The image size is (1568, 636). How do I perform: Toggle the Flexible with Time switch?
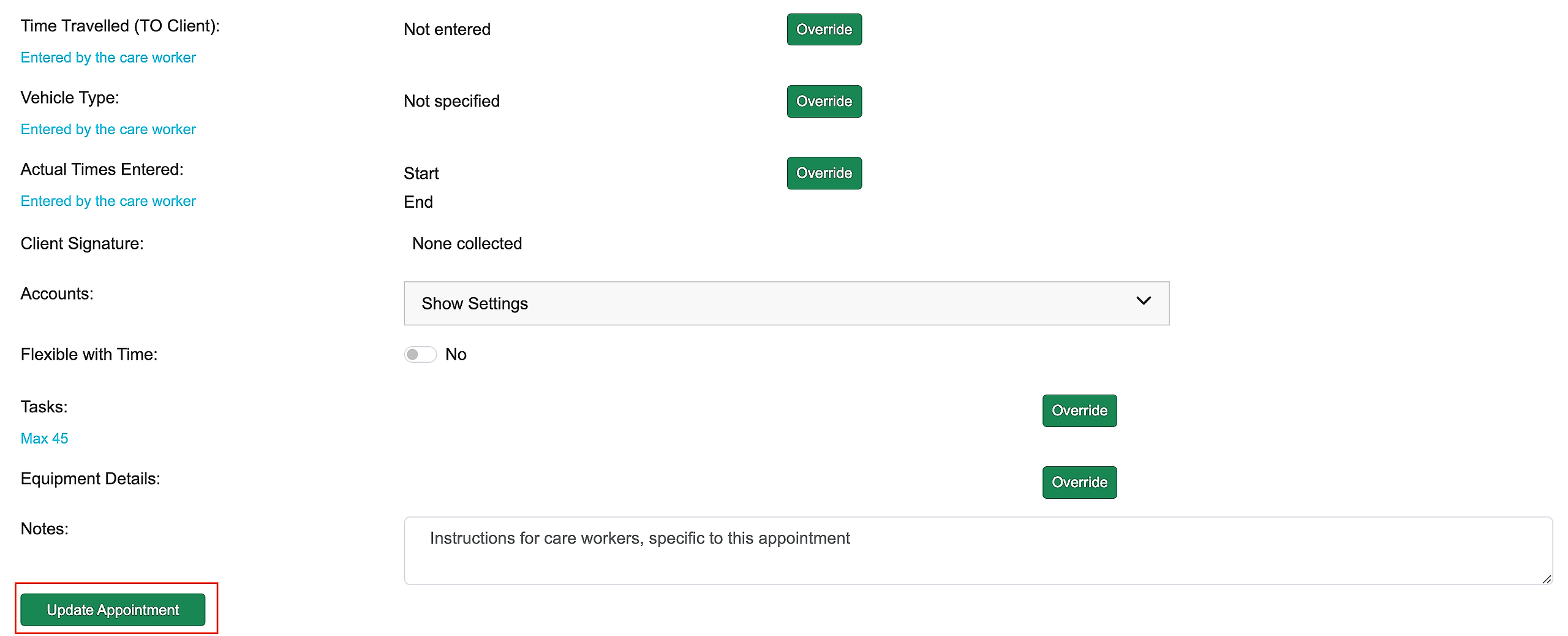pos(420,355)
